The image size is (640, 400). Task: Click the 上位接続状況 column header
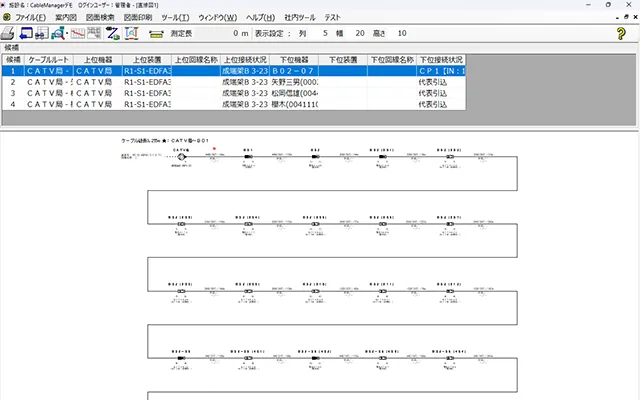(x=244, y=60)
